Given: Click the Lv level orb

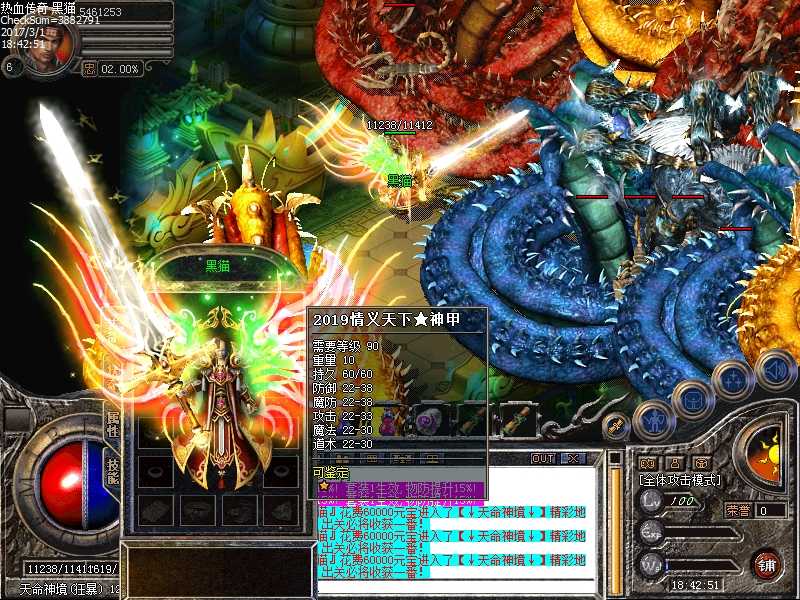Looking at the screenshot, I should click(x=652, y=500).
